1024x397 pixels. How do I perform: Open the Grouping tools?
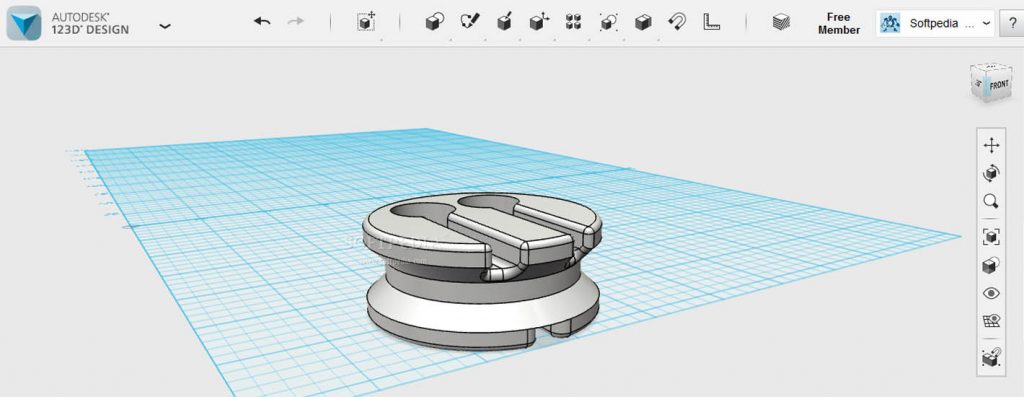609,22
